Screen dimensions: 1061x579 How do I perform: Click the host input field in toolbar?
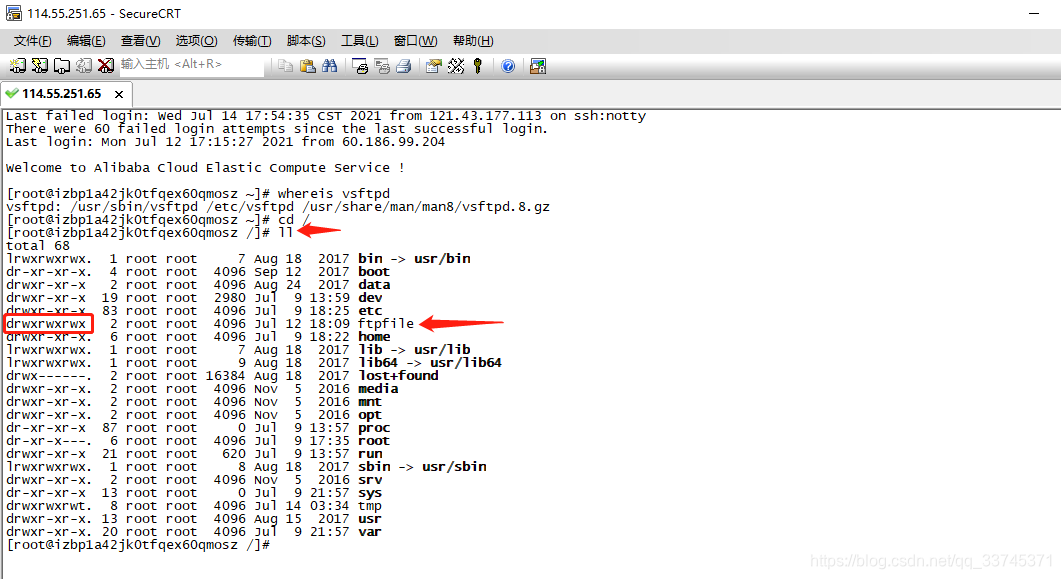pyautogui.click(x=191, y=65)
